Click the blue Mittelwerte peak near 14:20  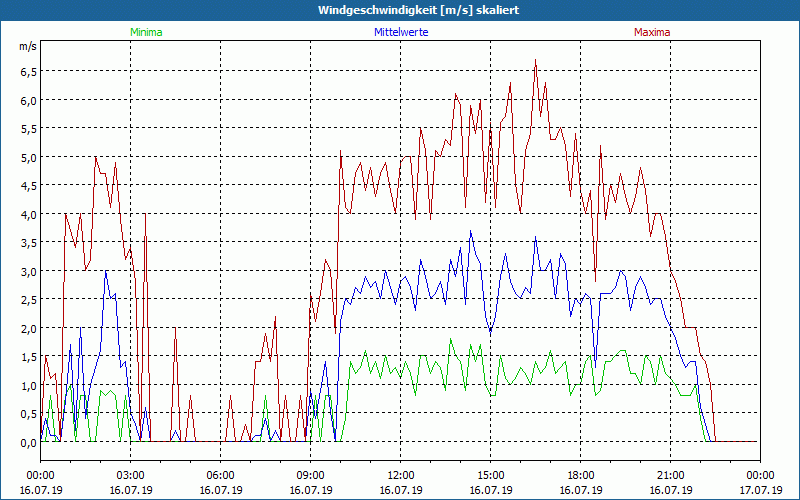click(x=470, y=231)
